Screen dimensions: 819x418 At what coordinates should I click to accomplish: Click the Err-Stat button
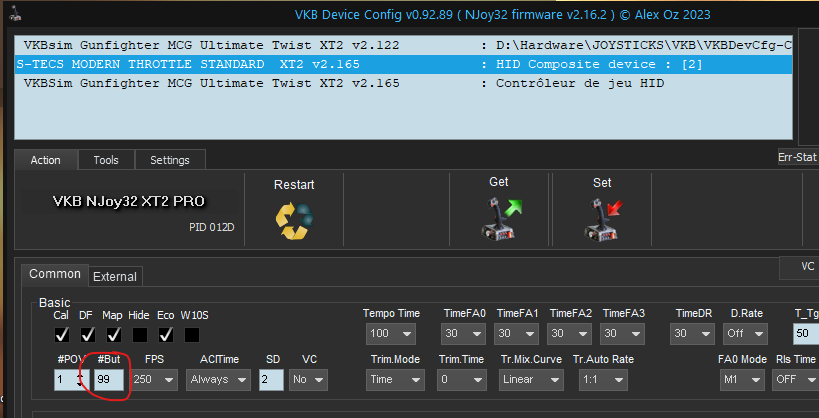(797, 157)
